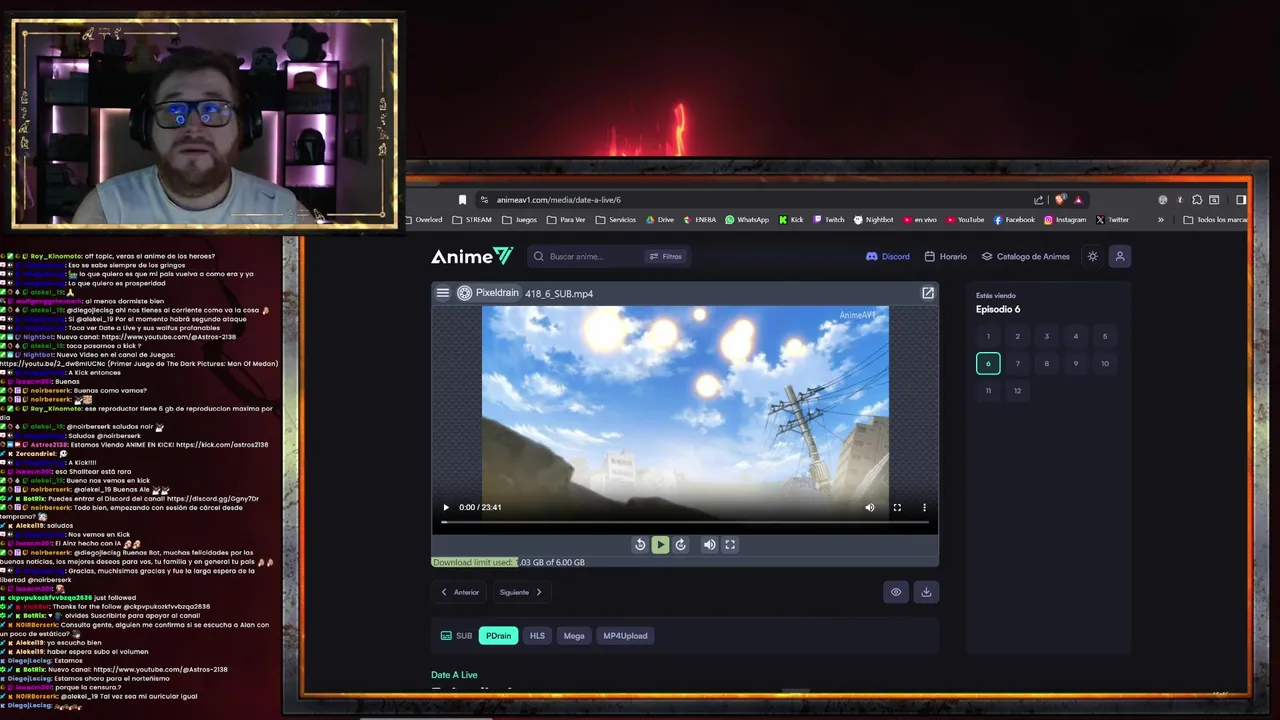
Task: Open the Drive bookmark
Action: (x=660, y=220)
